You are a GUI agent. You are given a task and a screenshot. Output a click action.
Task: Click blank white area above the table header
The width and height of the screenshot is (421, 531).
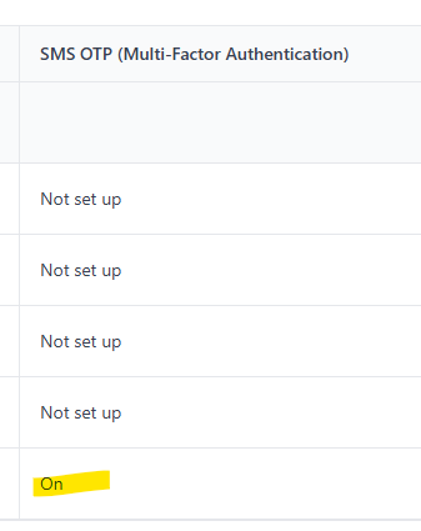point(210,12)
